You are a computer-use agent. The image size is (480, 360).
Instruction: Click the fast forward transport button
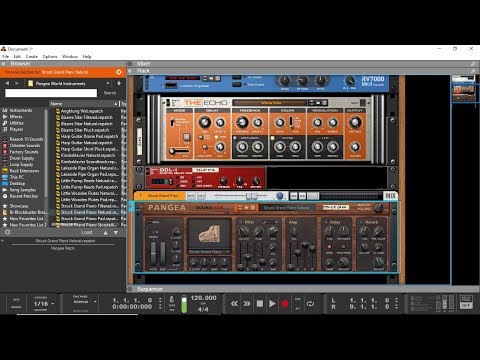pos(247,303)
